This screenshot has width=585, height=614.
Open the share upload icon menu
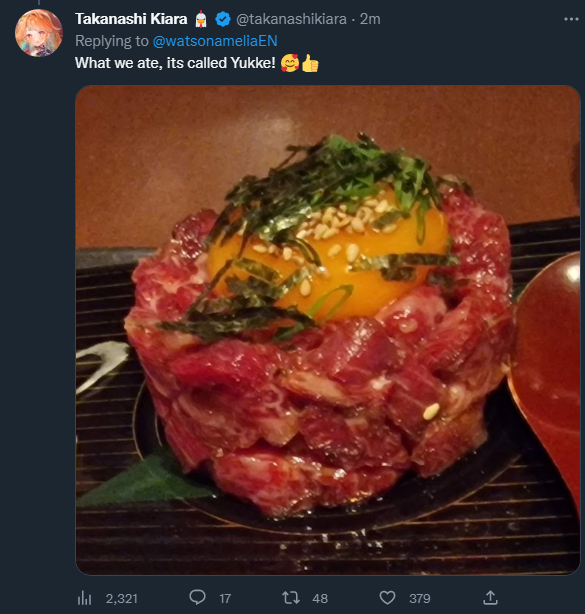(490, 598)
